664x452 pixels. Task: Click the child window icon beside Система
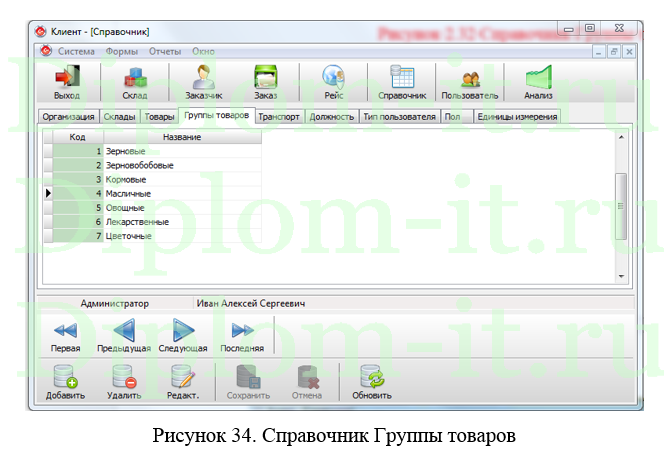(x=46, y=51)
